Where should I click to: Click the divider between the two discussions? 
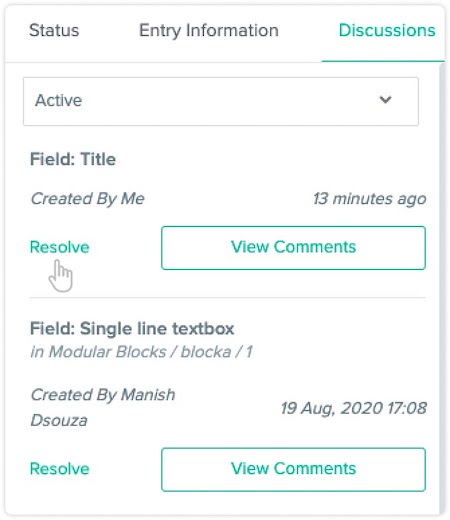click(x=228, y=297)
